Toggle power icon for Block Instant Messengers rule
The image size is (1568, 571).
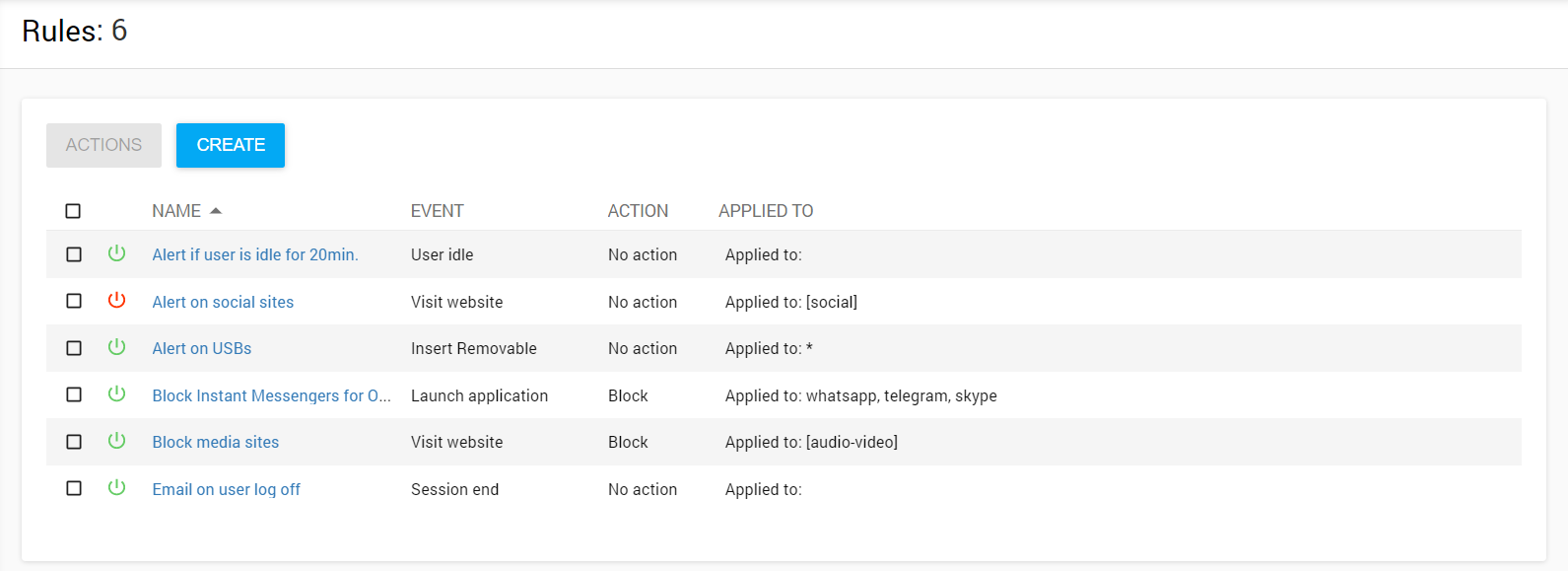click(116, 393)
